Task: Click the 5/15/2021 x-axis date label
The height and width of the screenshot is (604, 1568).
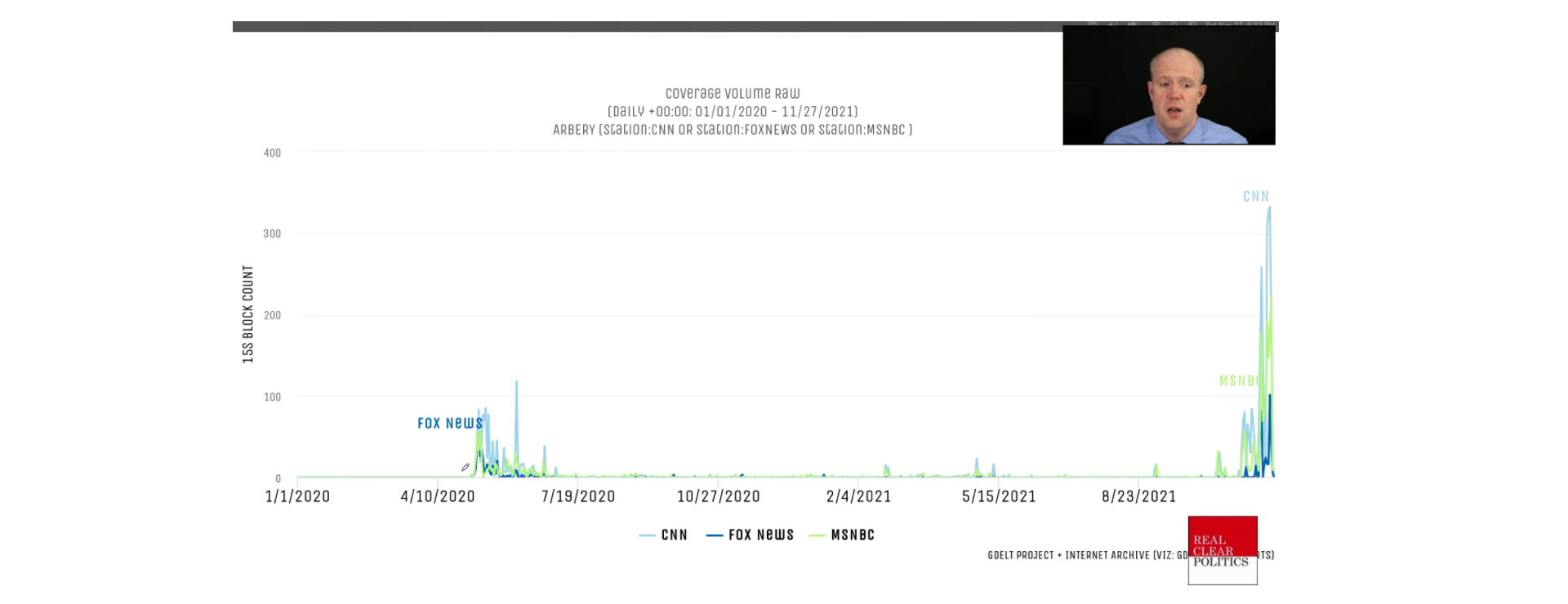Action: coord(999,496)
